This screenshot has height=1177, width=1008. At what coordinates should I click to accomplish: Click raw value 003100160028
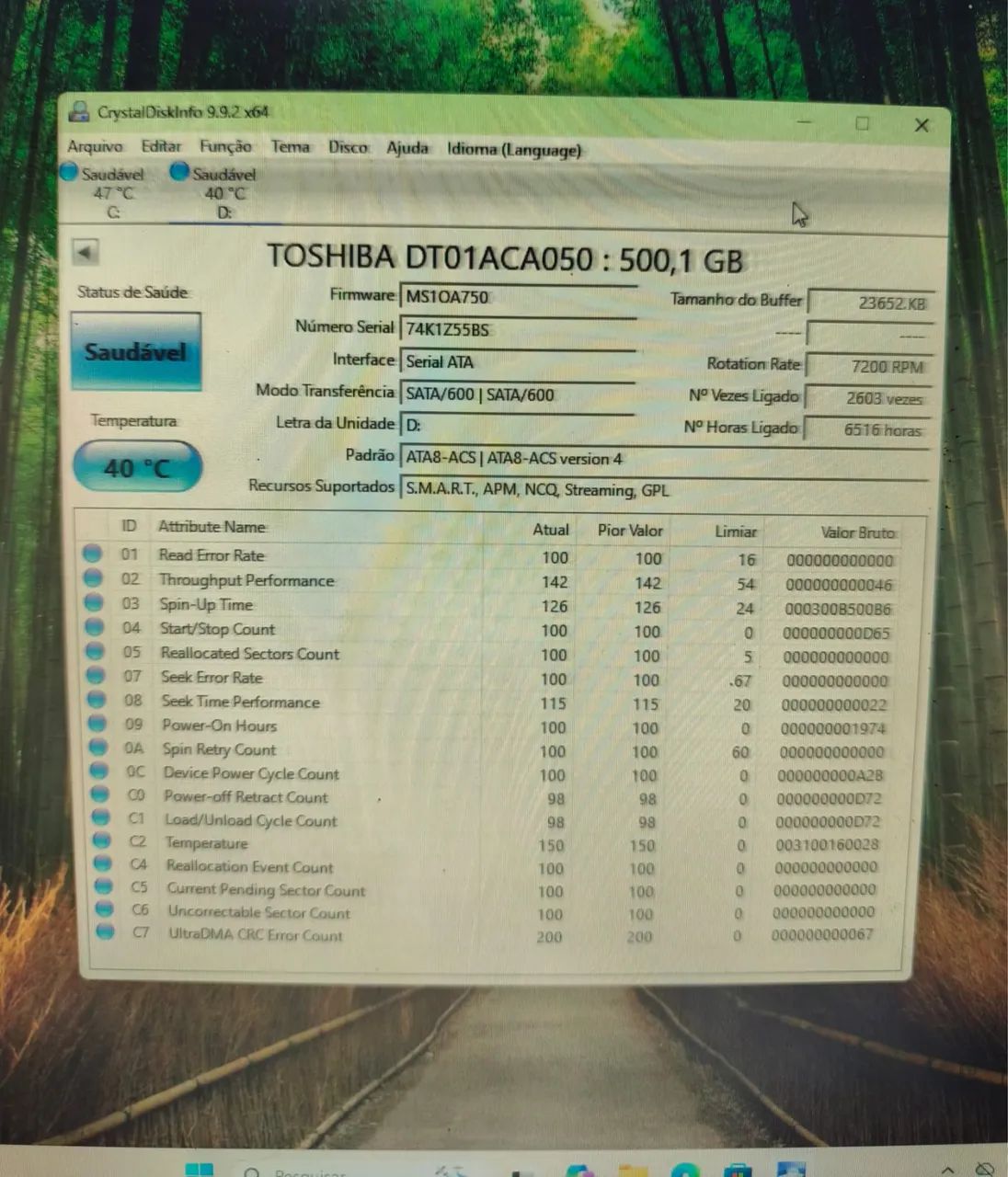point(827,845)
